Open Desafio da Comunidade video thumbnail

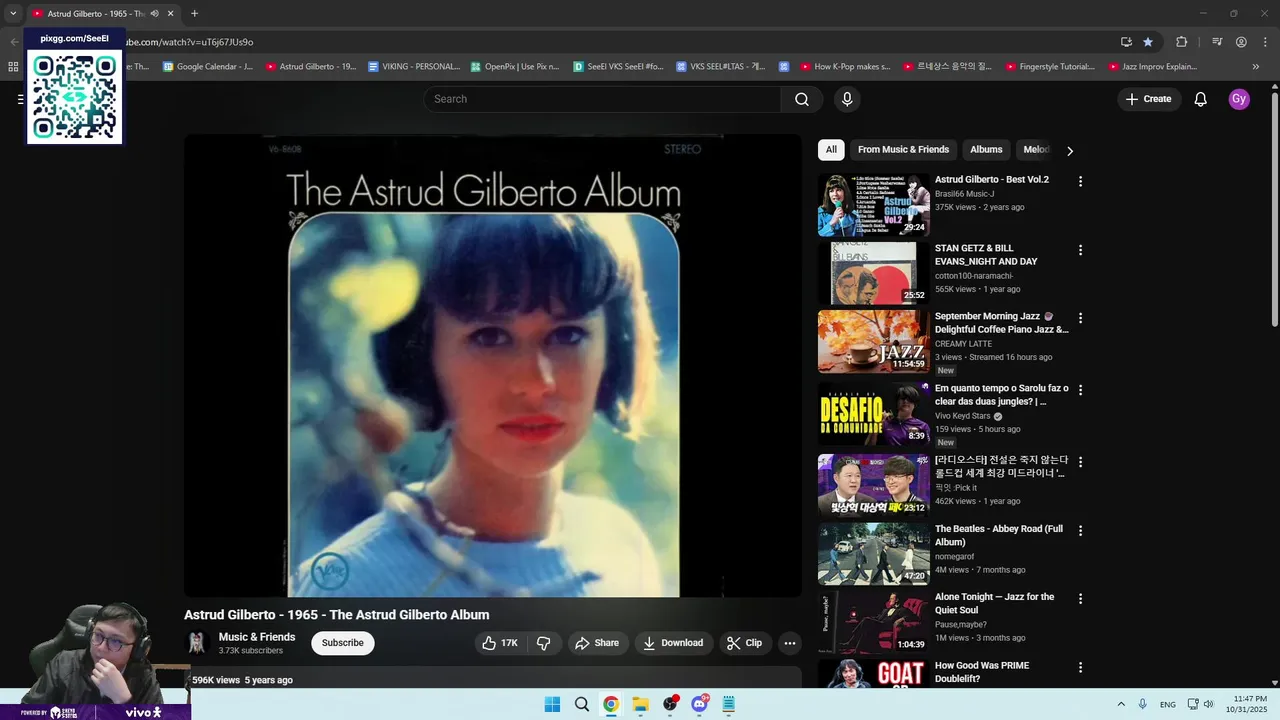coord(874,414)
